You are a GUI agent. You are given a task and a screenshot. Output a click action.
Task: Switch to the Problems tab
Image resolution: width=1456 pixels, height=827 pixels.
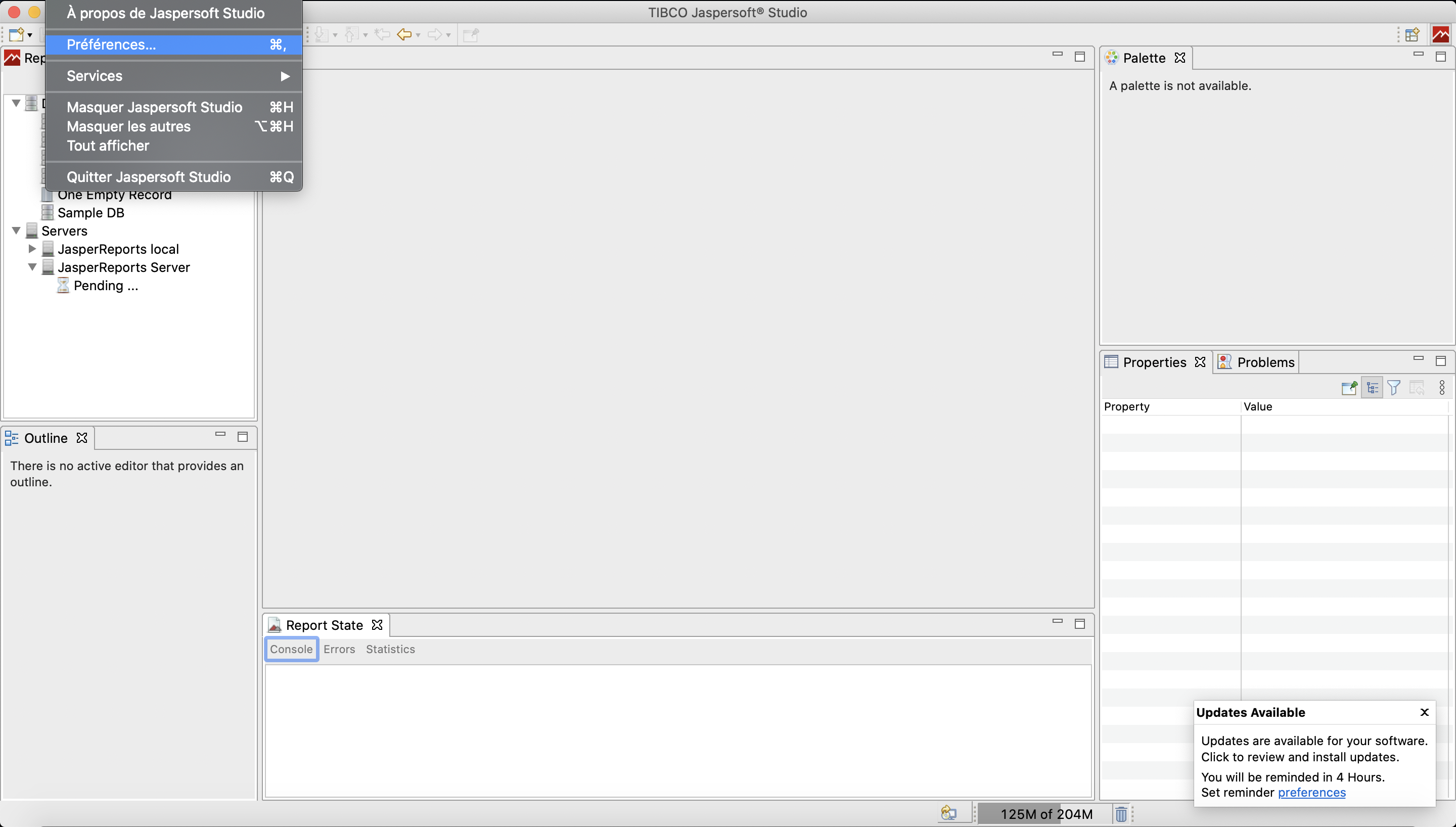pyautogui.click(x=1265, y=362)
